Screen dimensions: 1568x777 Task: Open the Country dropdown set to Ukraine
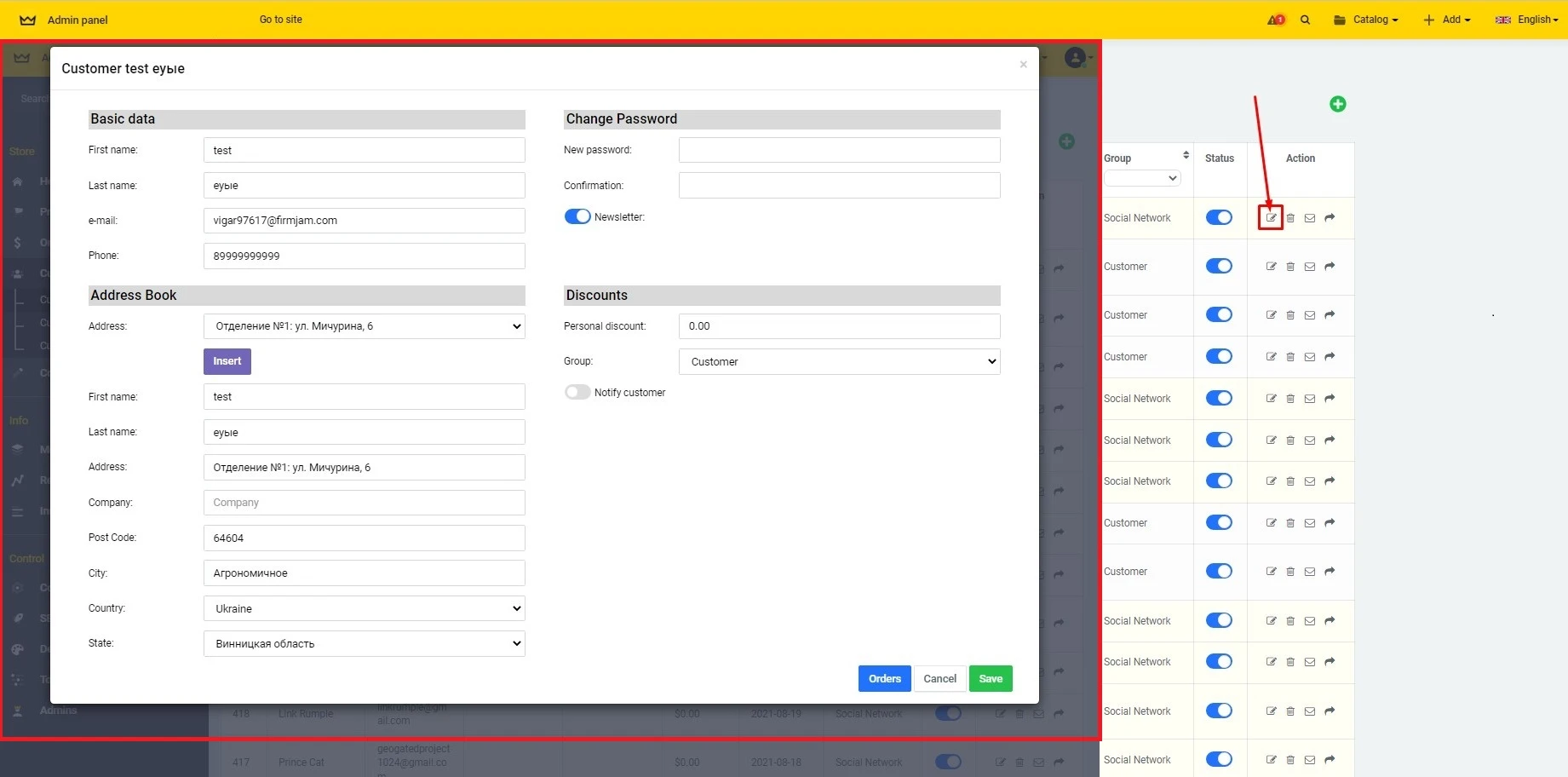(364, 608)
